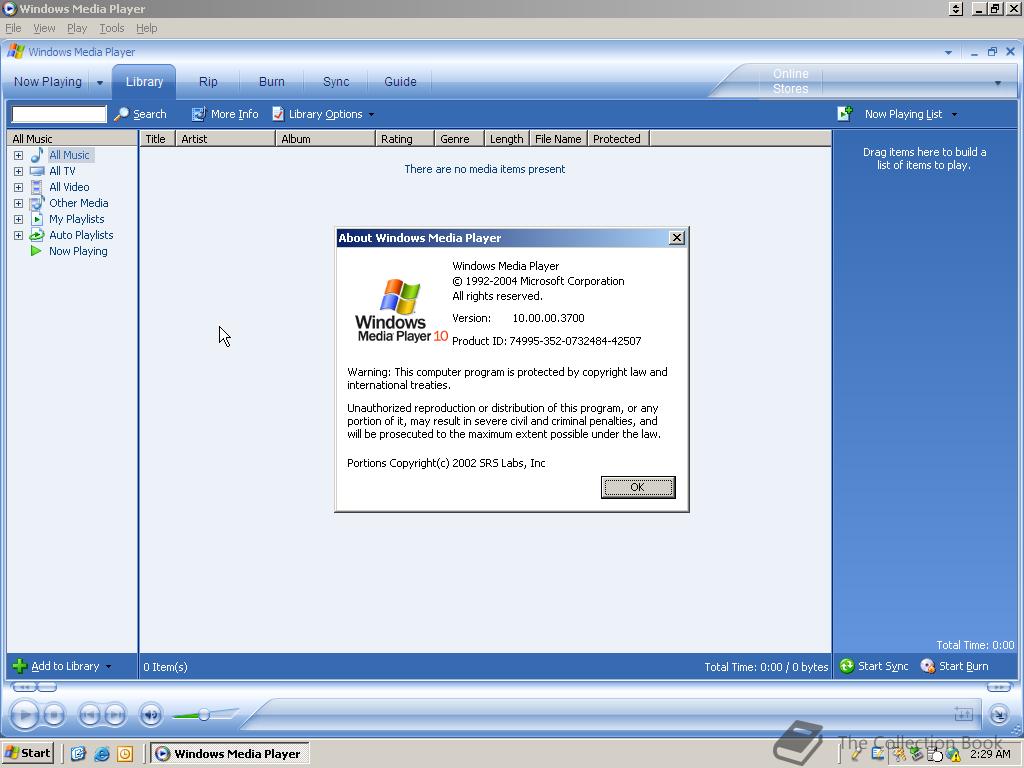Click the My Playlists icon
Screen dimensions: 1024x768
pyautogui.click(x=37, y=219)
